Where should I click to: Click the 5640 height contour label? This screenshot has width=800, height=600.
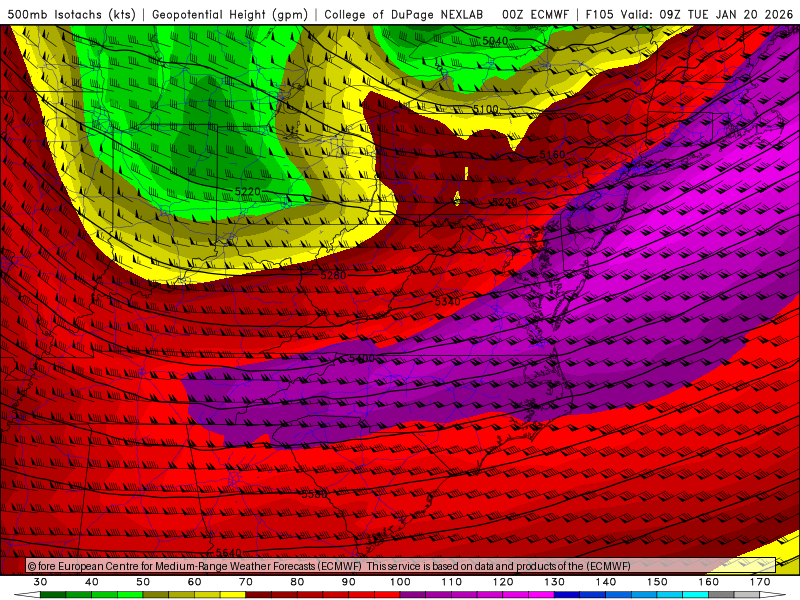(229, 553)
